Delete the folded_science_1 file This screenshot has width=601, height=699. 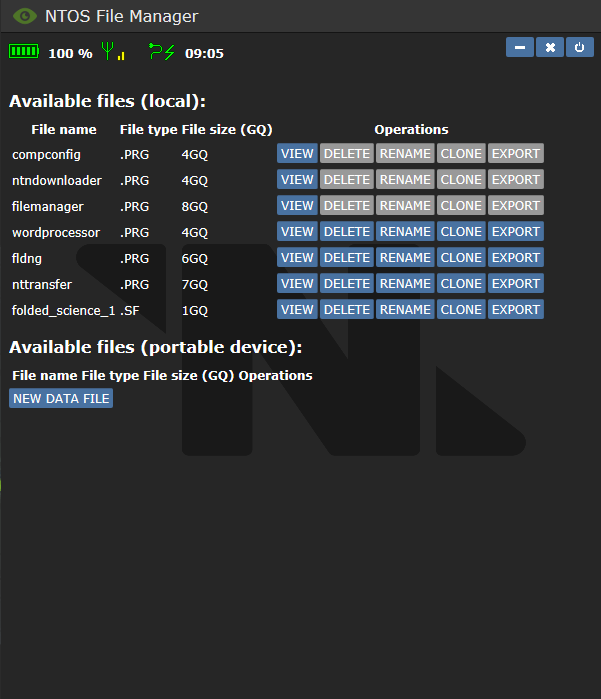(x=346, y=310)
